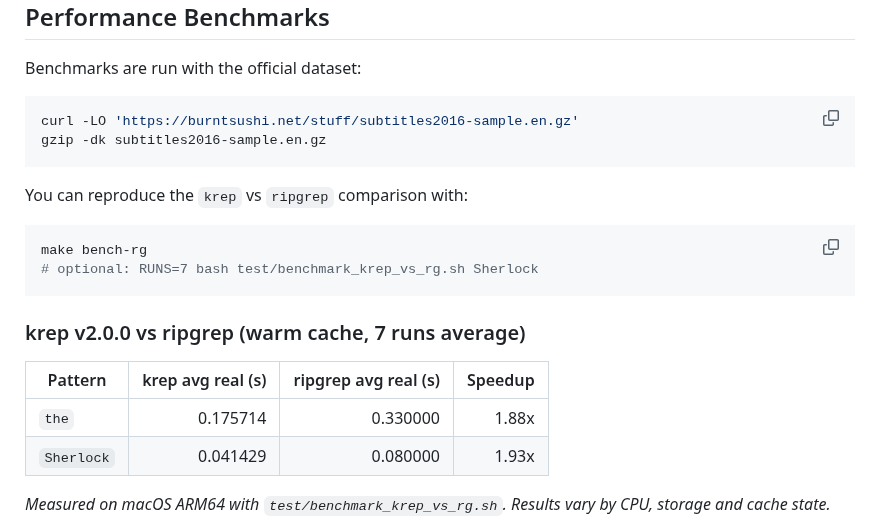The width and height of the screenshot is (880, 520).
Task: Click the inline ripgrep code label
Action: tap(300, 197)
